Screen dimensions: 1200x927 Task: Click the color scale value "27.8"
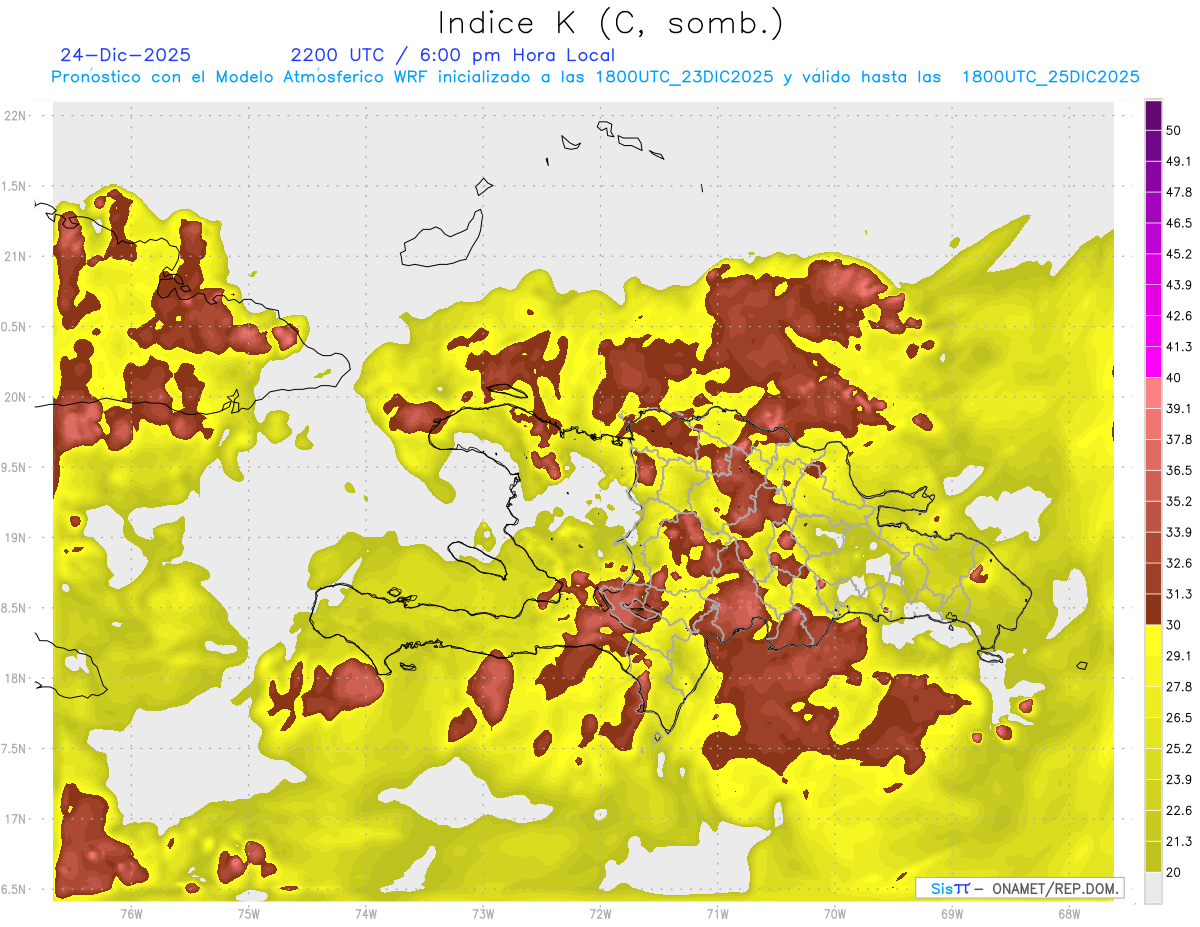(x=1178, y=686)
